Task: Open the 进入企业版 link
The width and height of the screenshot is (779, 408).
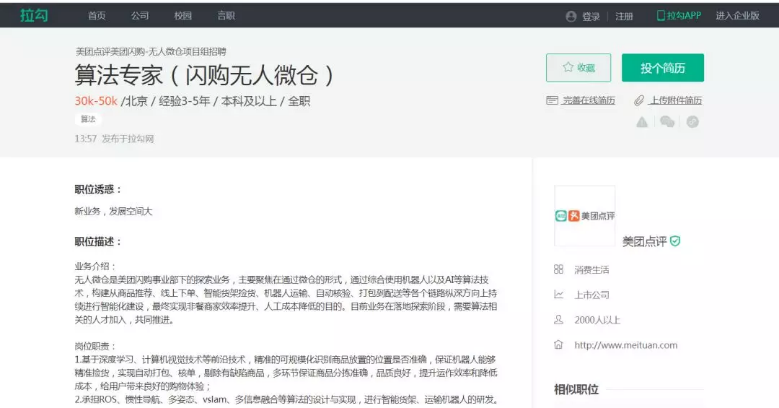Action: pyautogui.click(x=737, y=16)
